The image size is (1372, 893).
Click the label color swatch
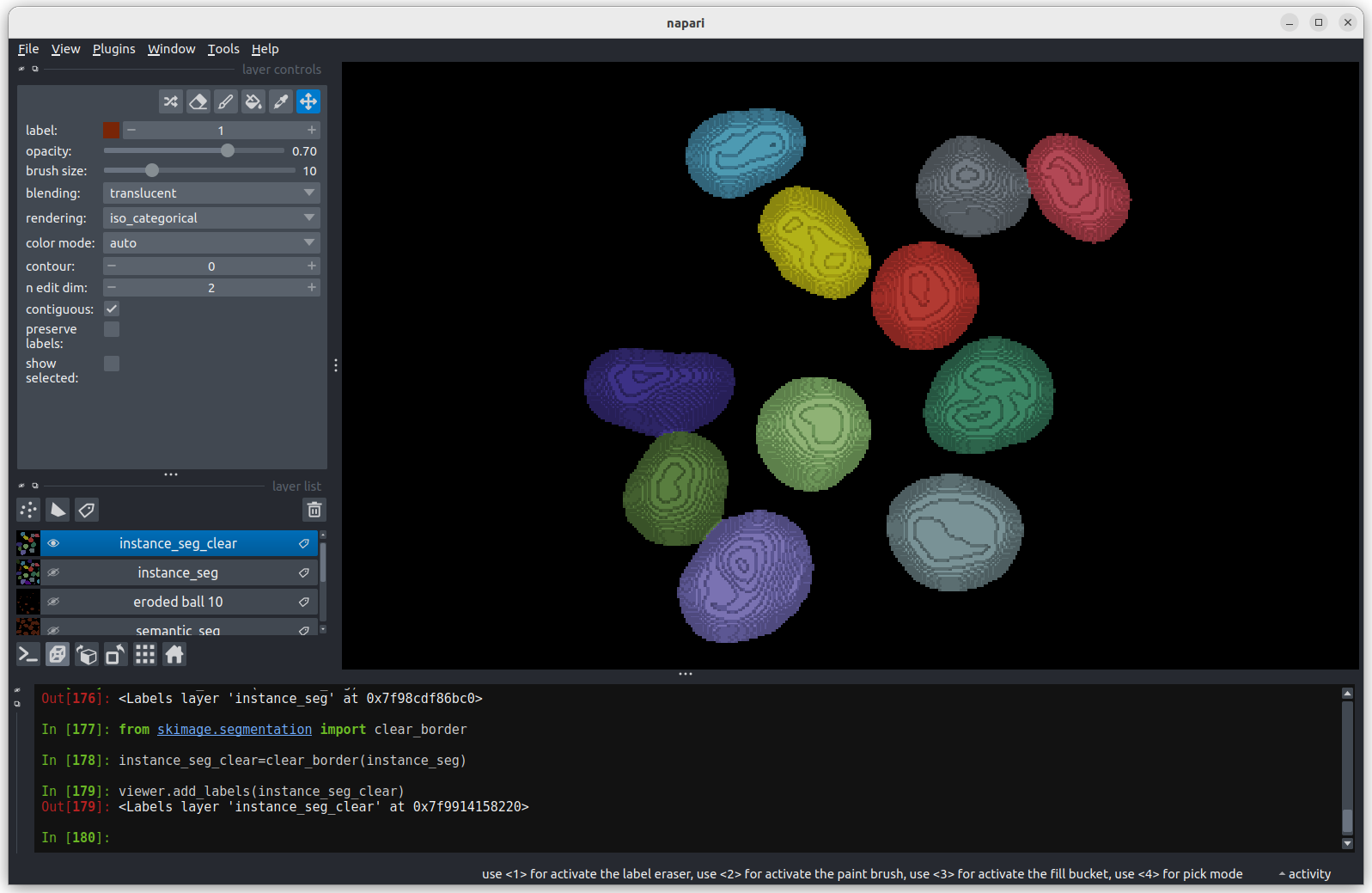tap(112, 130)
